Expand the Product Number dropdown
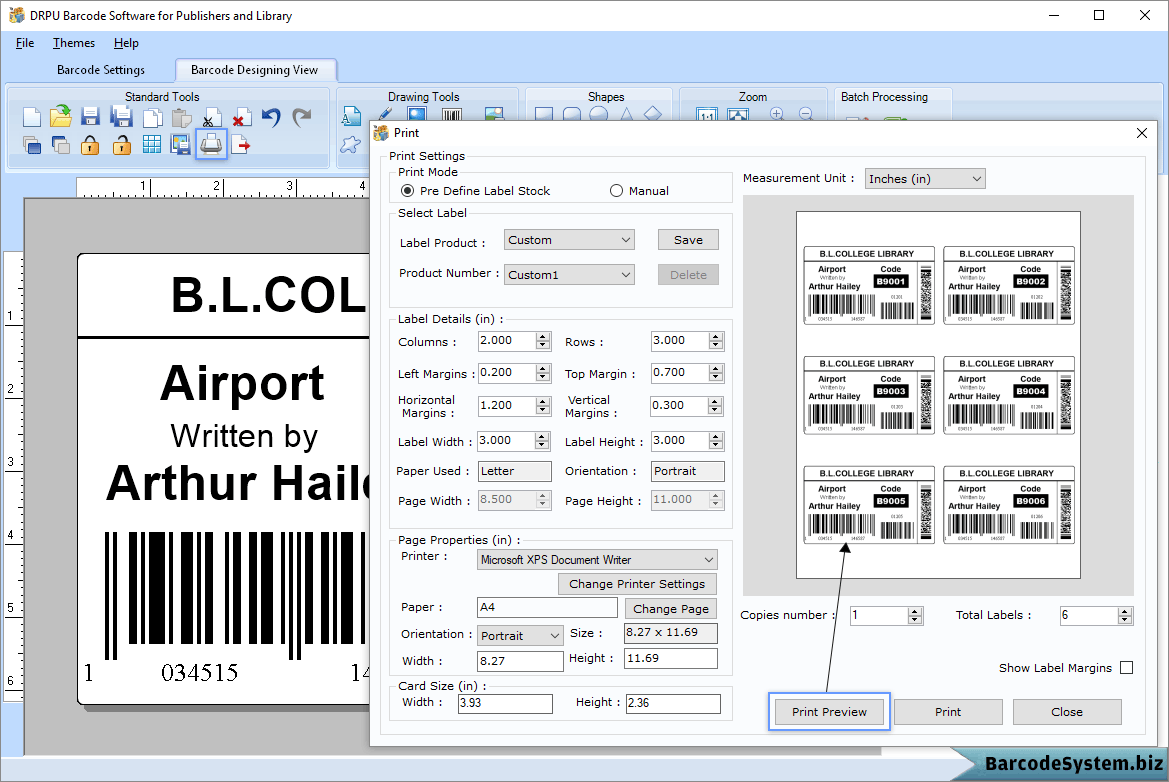The image size is (1169, 782). [x=570, y=275]
